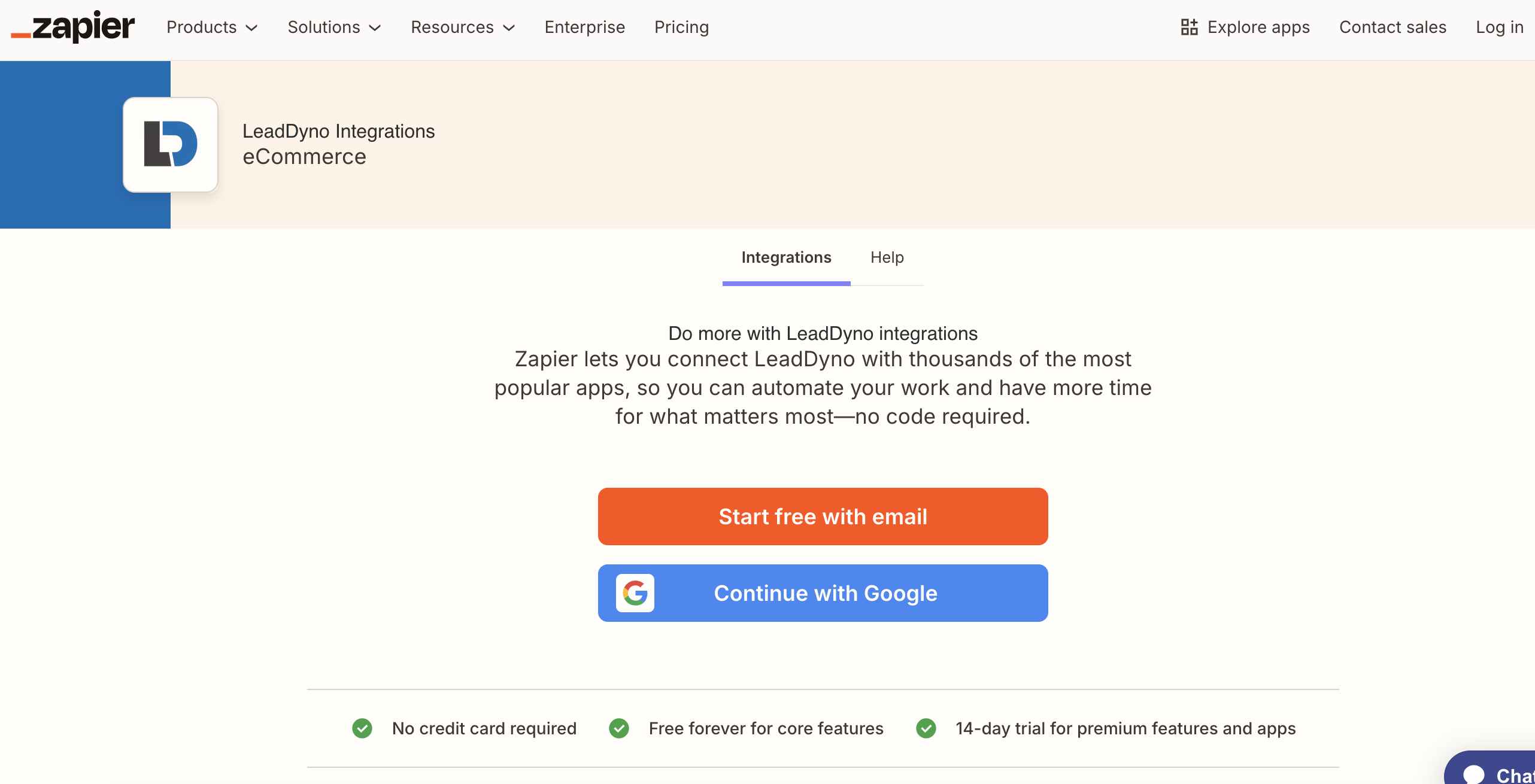Viewport: 1535px width, 784px height.
Task: Click Start free with email
Action: pos(823,516)
